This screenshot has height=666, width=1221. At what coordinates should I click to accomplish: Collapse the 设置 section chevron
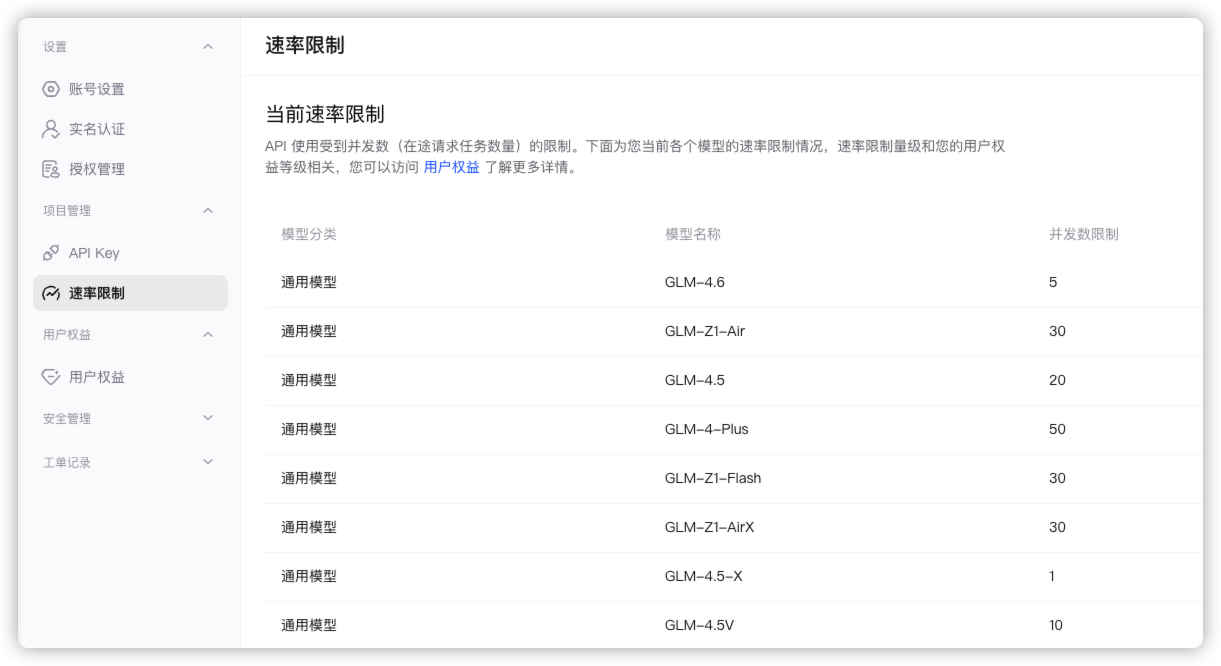pos(208,47)
